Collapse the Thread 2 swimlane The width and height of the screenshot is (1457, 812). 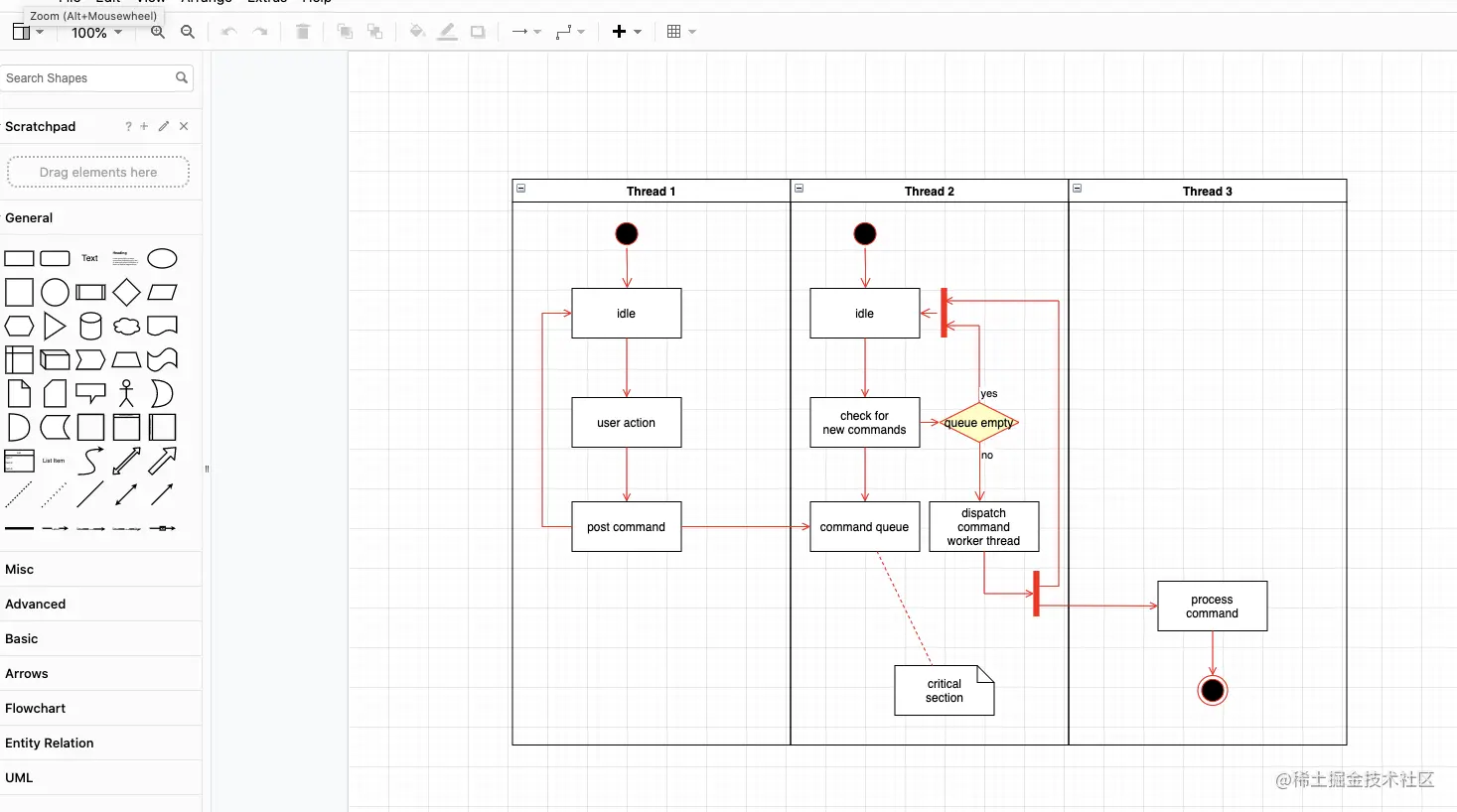[799, 188]
